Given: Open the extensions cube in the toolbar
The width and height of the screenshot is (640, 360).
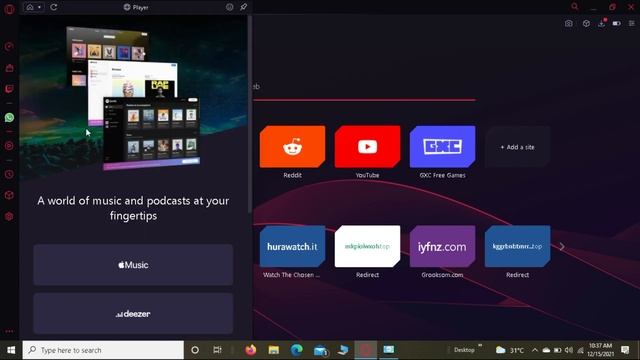Looking at the screenshot, I should tap(586, 24).
